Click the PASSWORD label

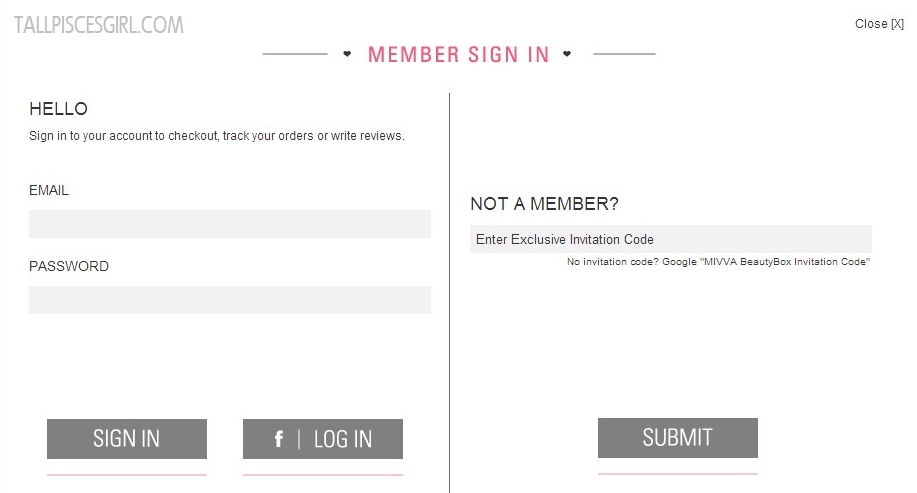click(x=69, y=266)
